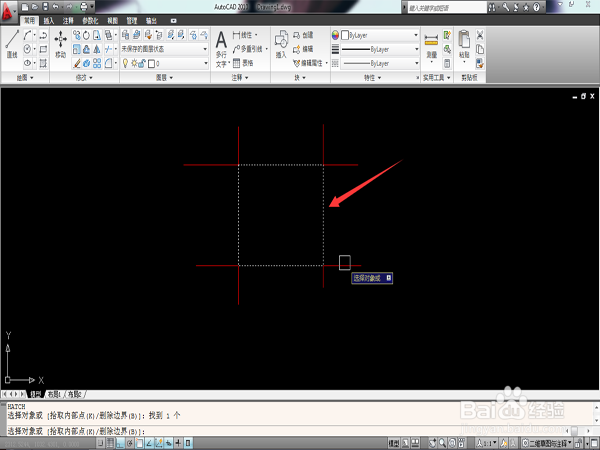Toggle Object Snap Tracking in status bar
Image resolution: width=600 pixels, height=450 pixels.
(x=149, y=443)
